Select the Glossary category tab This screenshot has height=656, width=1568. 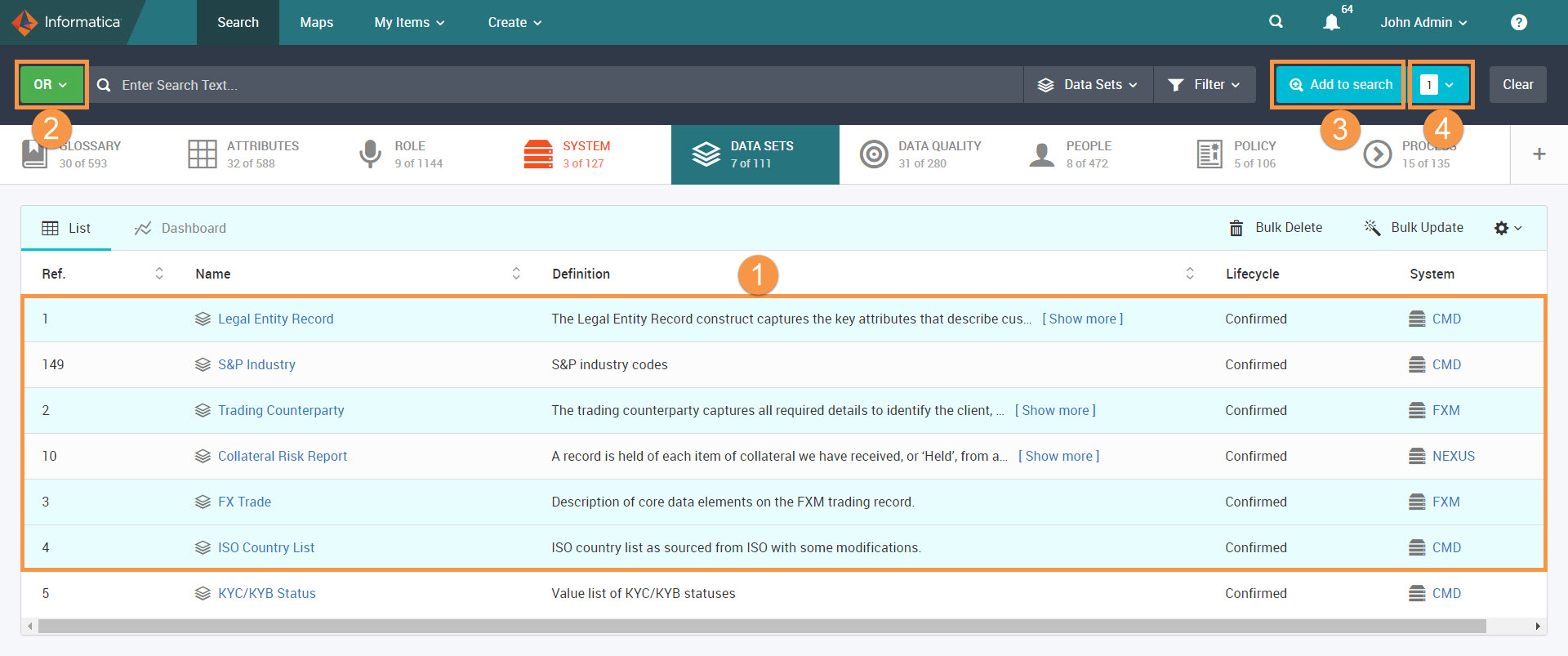pos(85,154)
